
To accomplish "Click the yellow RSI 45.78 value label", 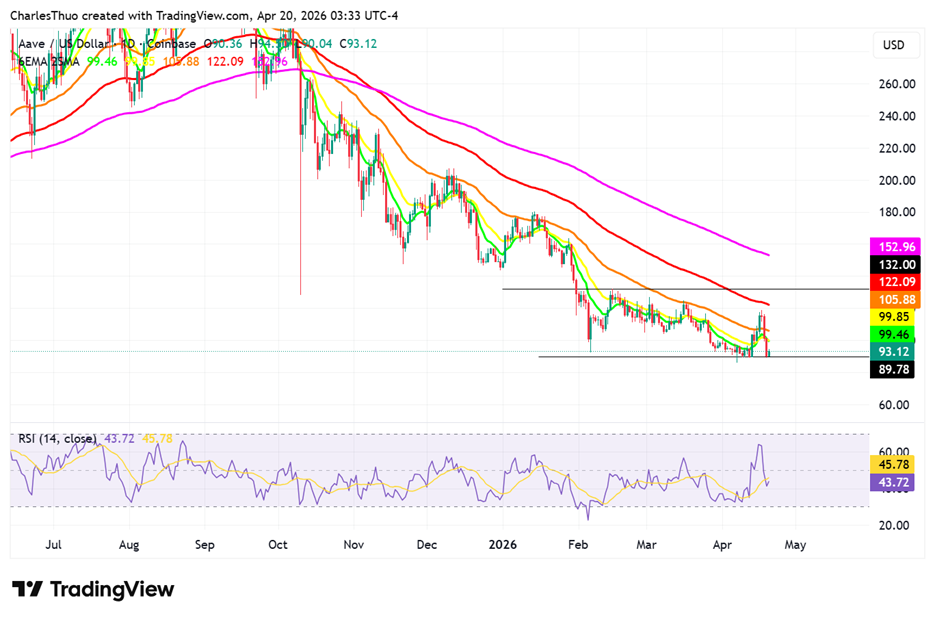I will coord(897,464).
